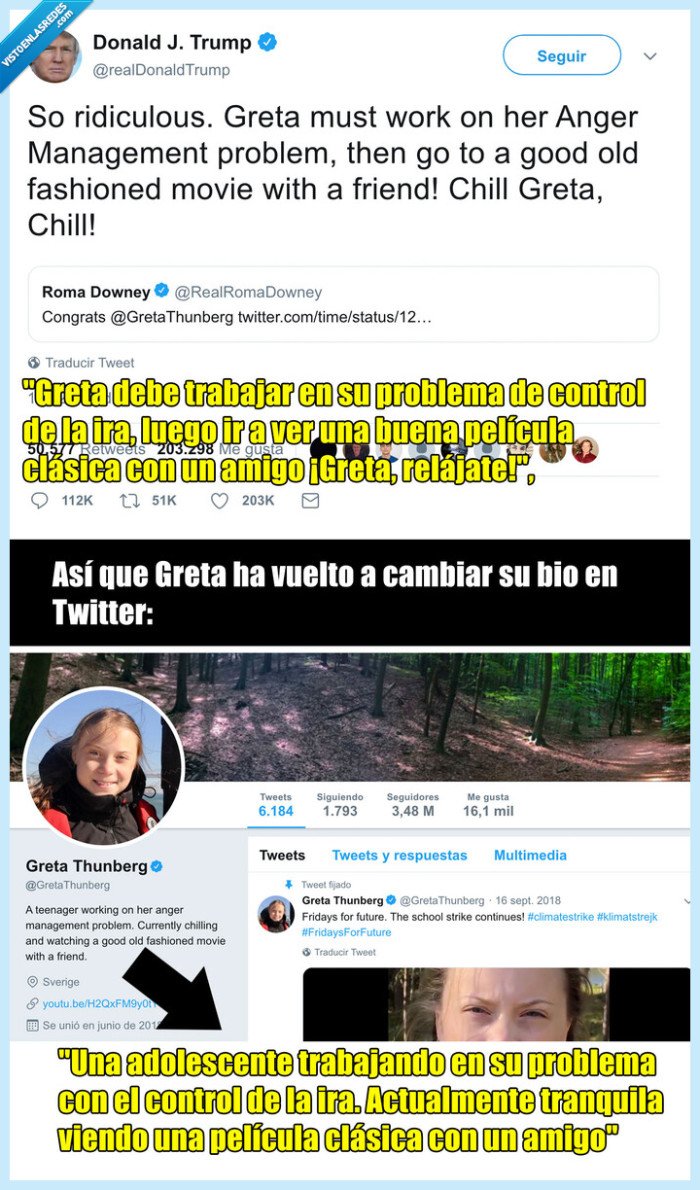Click the @GretaThunberg mention in quoted tweet

point(172,317)
